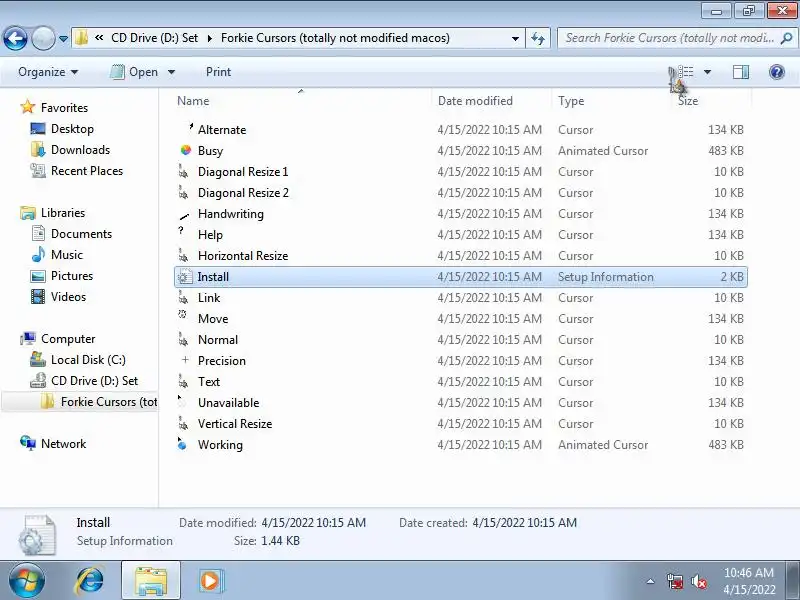Viewport: 800px width, 600px height.
Task: Select the Working animated cursor icon
Action: pyautogui.click(x=183, y=444)
